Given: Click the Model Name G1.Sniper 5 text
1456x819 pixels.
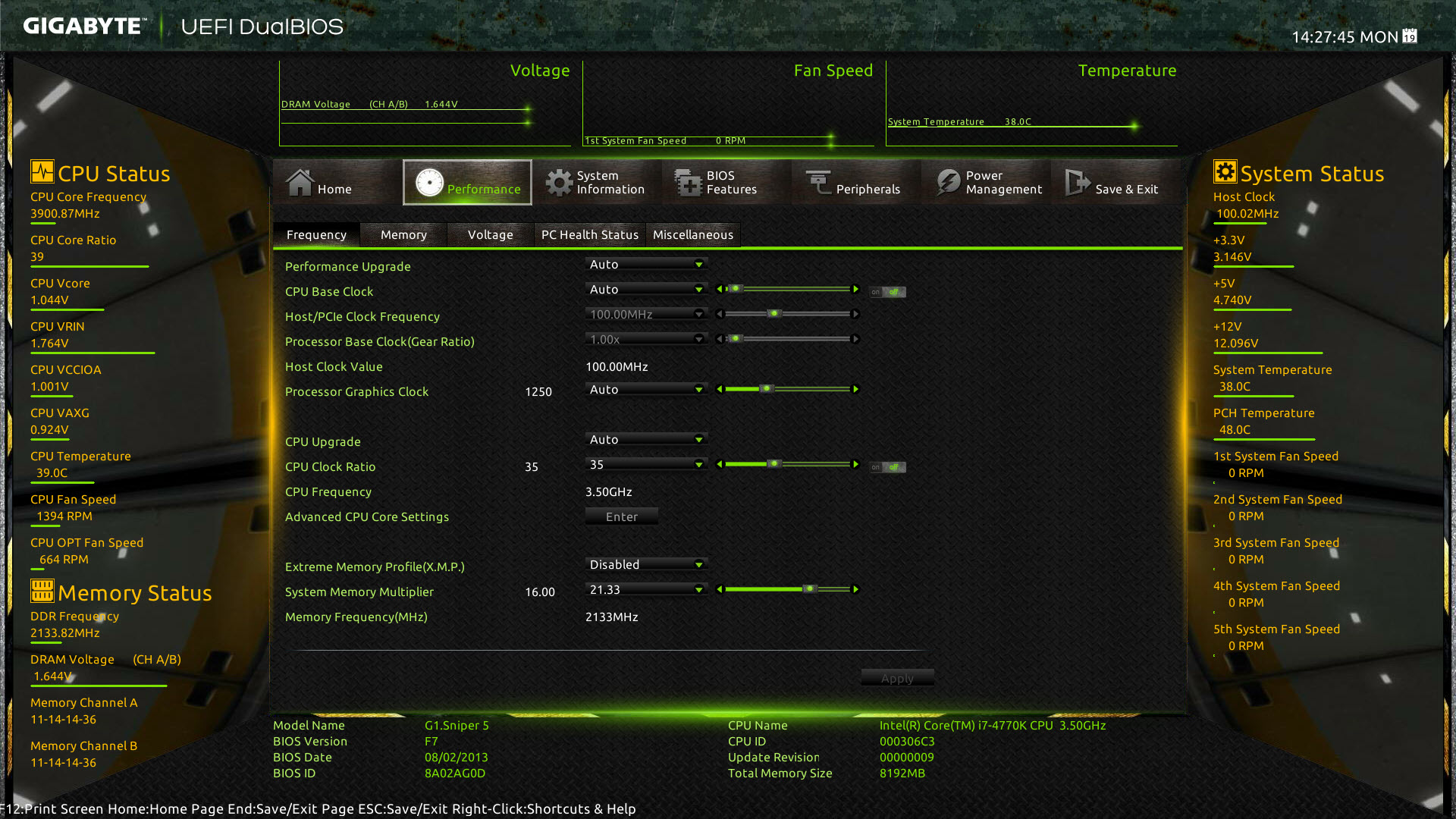Looking at the screenshot, I should [x=457, y=725].
